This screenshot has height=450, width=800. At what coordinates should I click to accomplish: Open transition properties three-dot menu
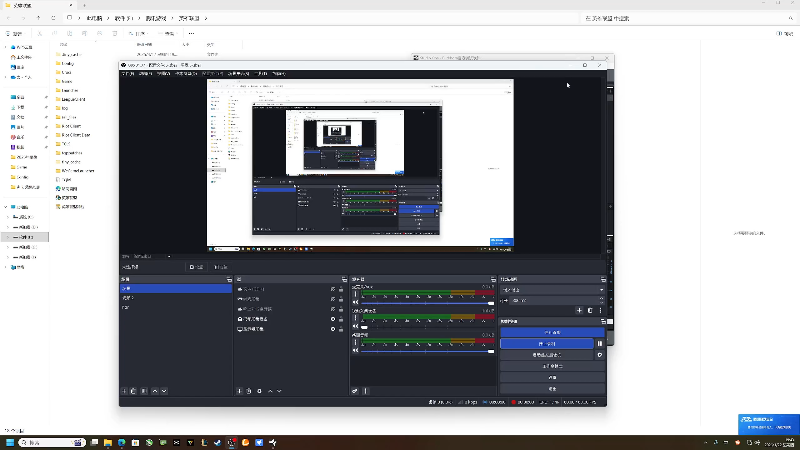tap(601, 310)
